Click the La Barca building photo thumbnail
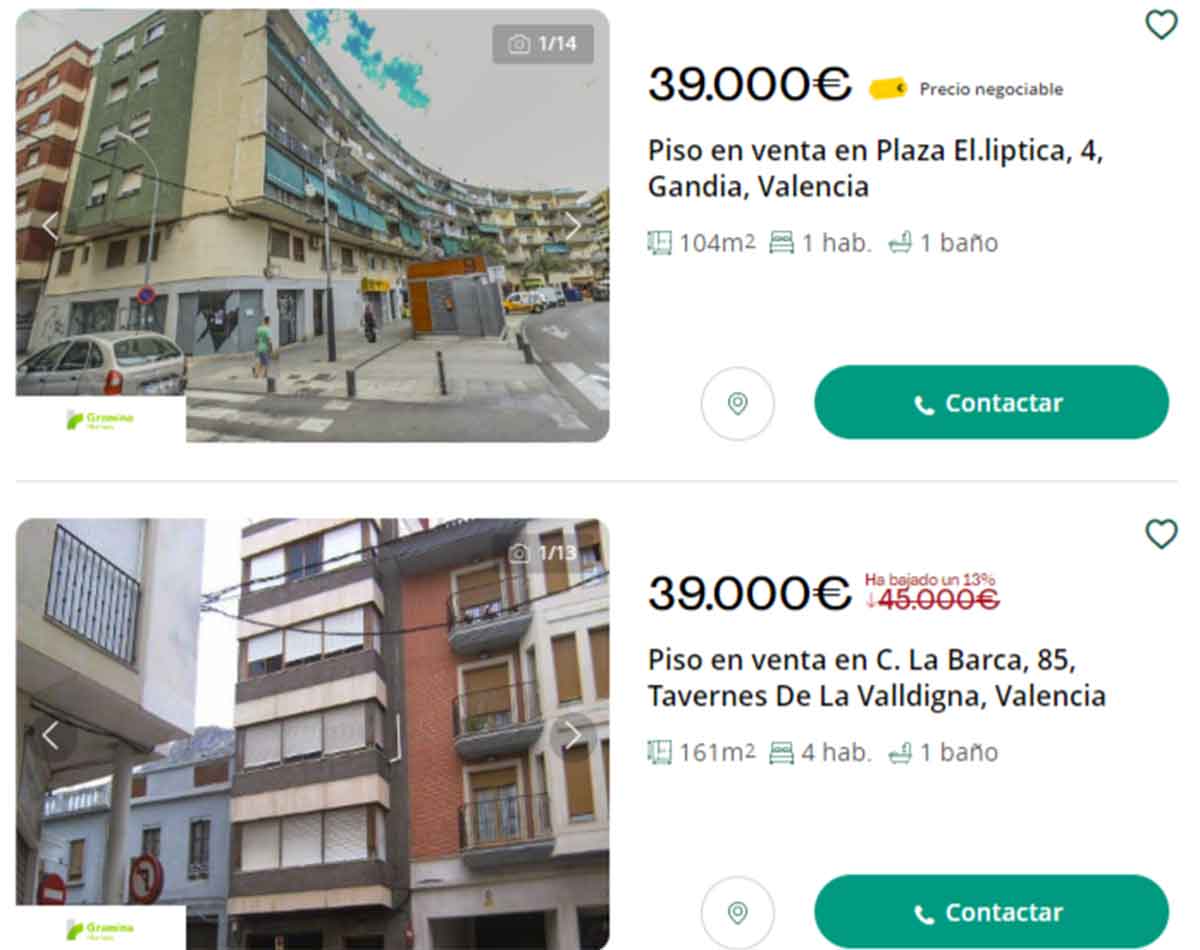The width and height of the screenshot is (1200, 950). coord(312,734)
